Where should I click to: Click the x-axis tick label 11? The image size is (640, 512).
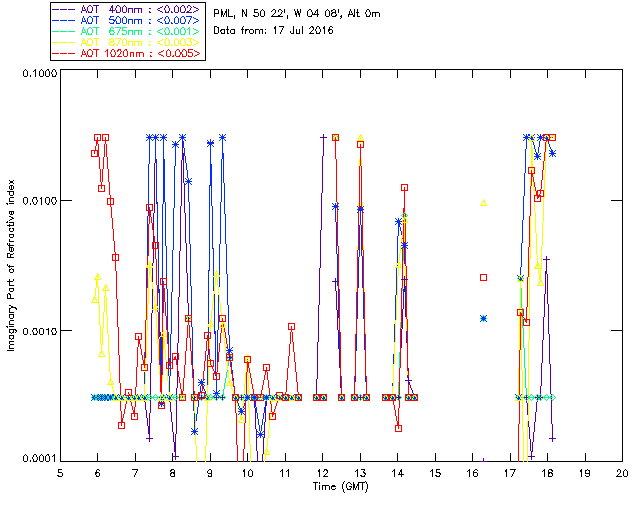tap(285, 473)
